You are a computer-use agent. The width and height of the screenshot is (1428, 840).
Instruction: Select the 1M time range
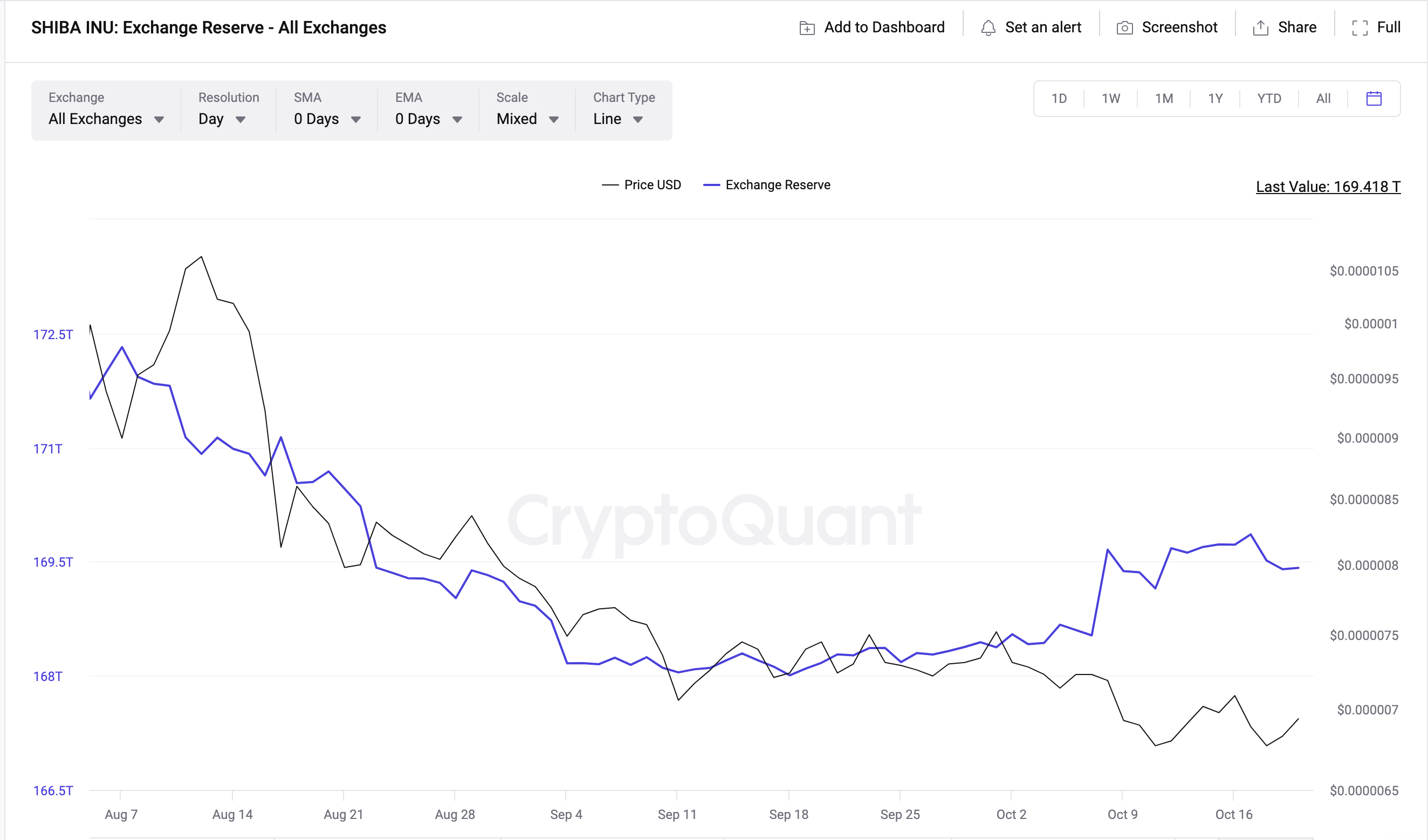point(1164,99)
